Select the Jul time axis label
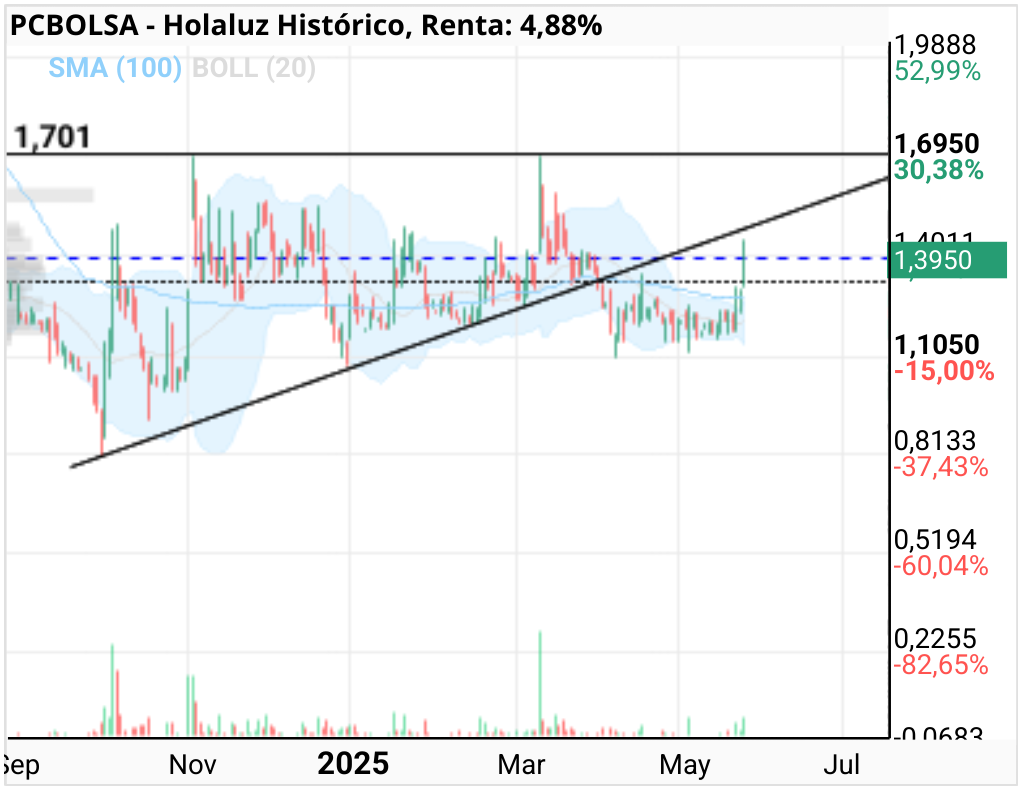Viewport: 1022px width, 790px height. pos(842,765)
